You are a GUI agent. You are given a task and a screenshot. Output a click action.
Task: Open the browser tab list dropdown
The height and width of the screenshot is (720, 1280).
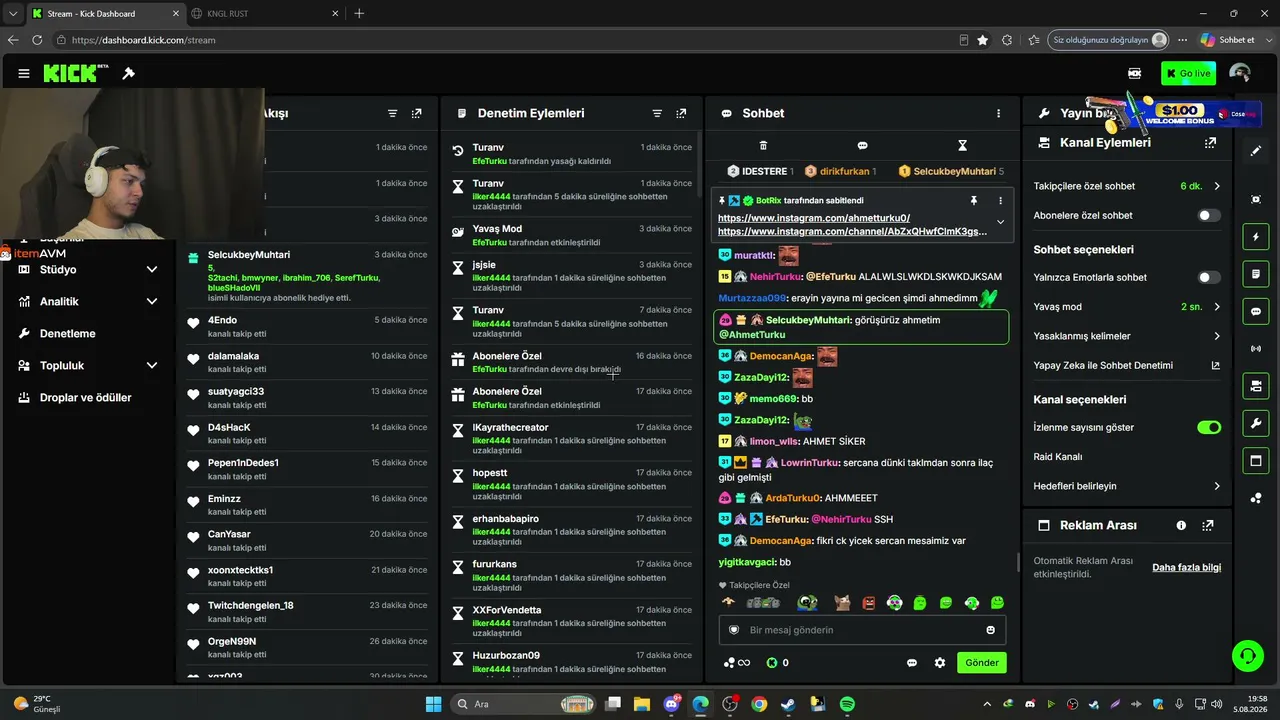tap(13, 13)
